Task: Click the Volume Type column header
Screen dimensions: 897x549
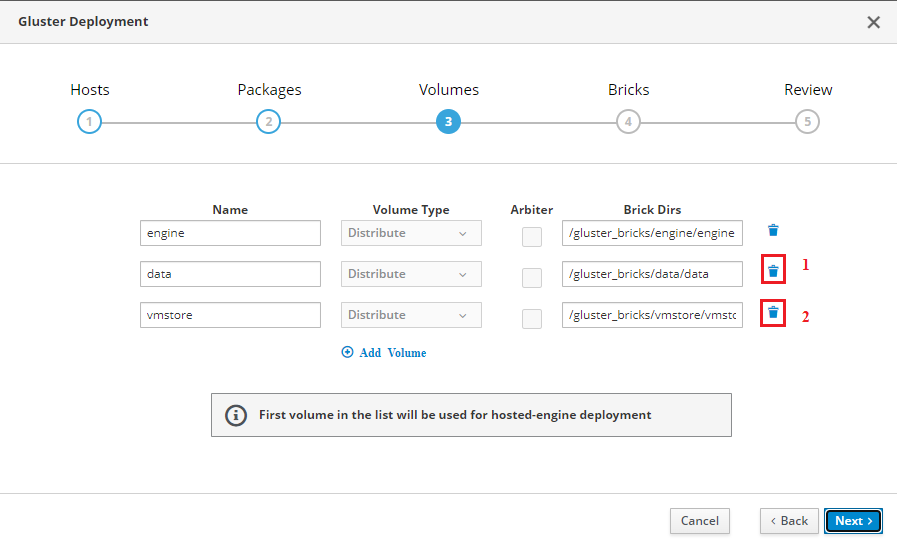Action: tap(411, 210)
